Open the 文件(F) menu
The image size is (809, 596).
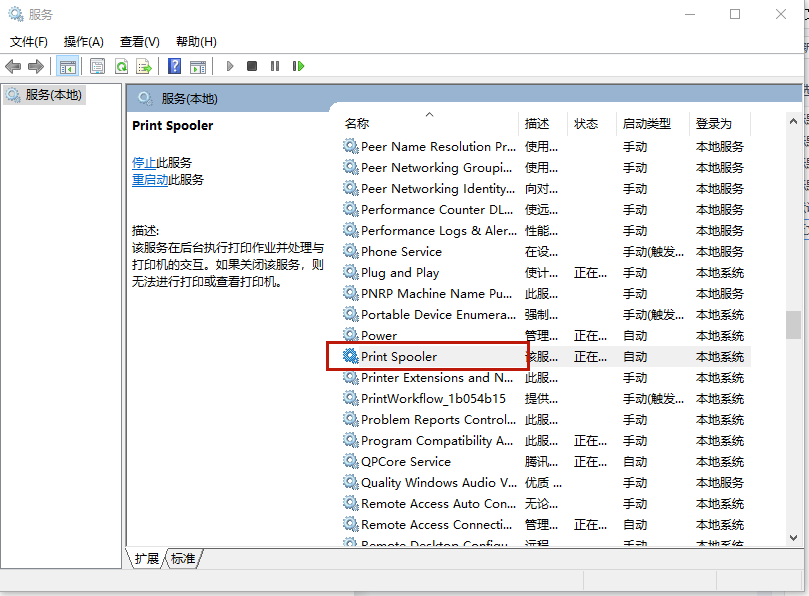click(29, 42)
